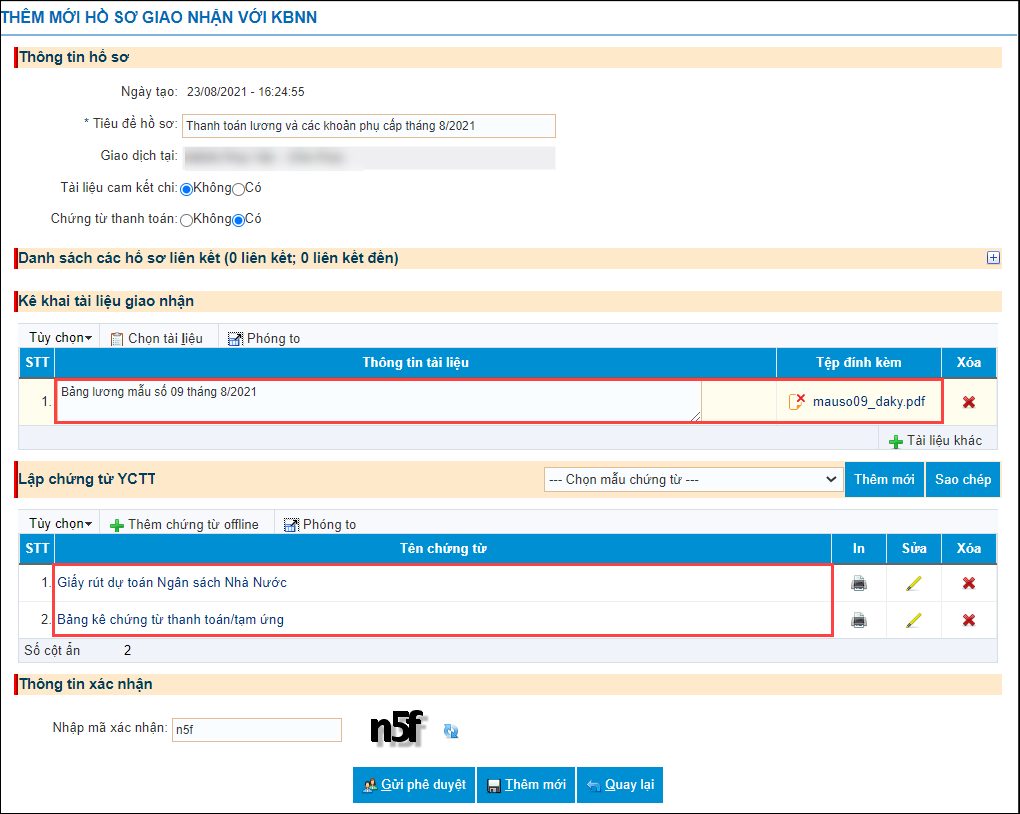Select Có for Tài liệu cam kết chi
This screenshot has height=814, width=1020.
[239, 189]
